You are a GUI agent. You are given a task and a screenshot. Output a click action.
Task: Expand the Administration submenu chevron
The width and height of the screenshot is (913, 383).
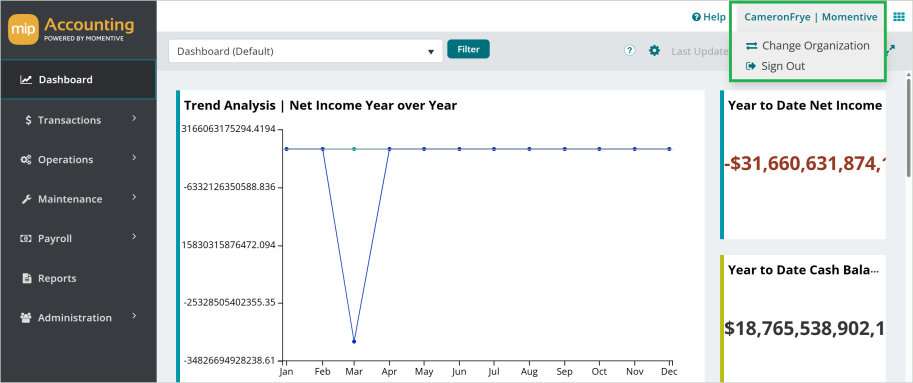pyautogui.click(x=134, y=316)
